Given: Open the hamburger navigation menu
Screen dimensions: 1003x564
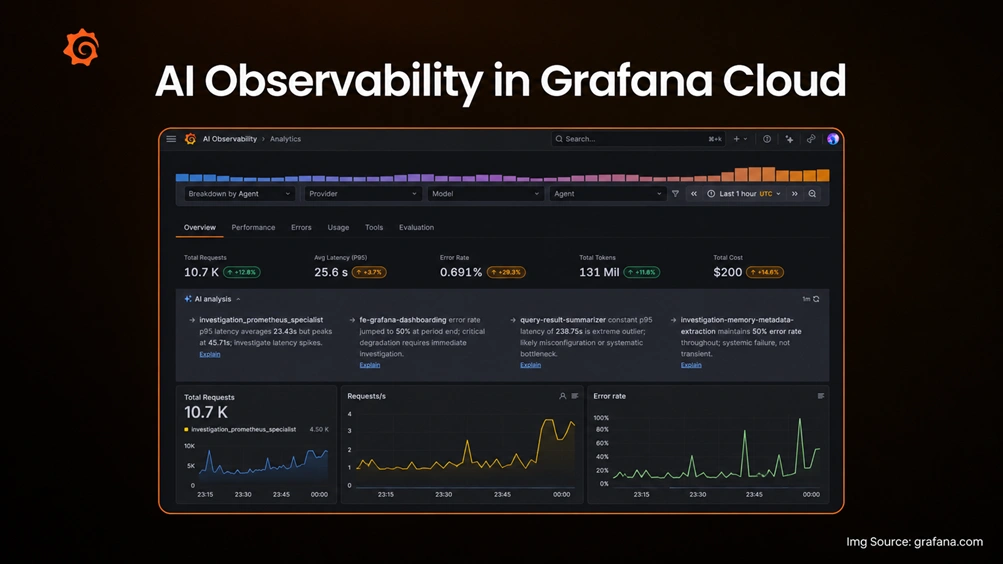Looking at the screenshot, I should tap(171, 139).
